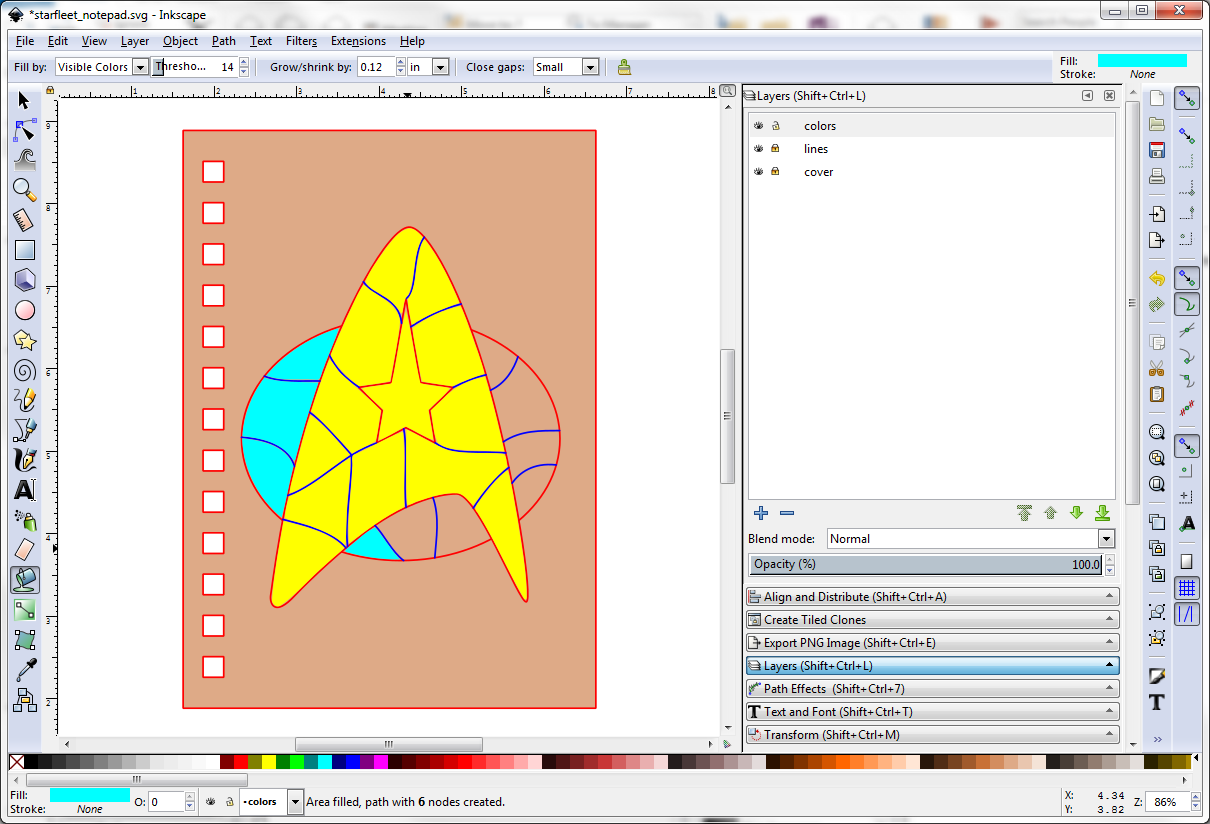Image resolution: width=1210 pixels, height=824 pixels.
Task: Select the Measure ruler tool
Action: tap(24, 219)
